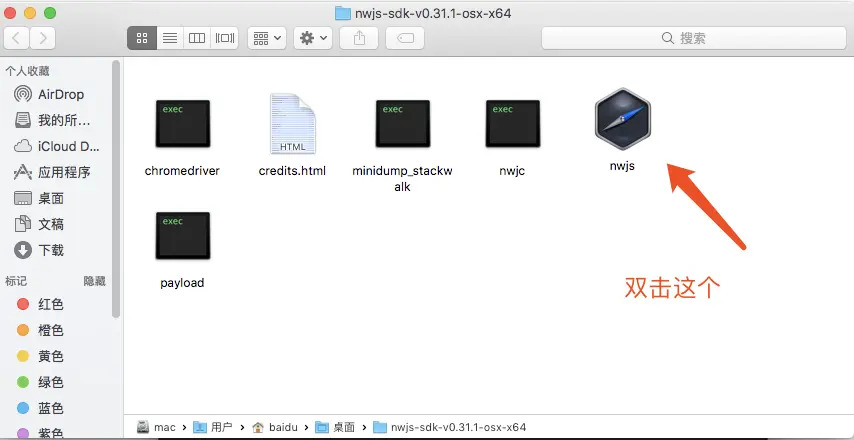854x440 pixels.
Task: Click the 个人收藏 sidebar heading
Action: tap(27, 71)
